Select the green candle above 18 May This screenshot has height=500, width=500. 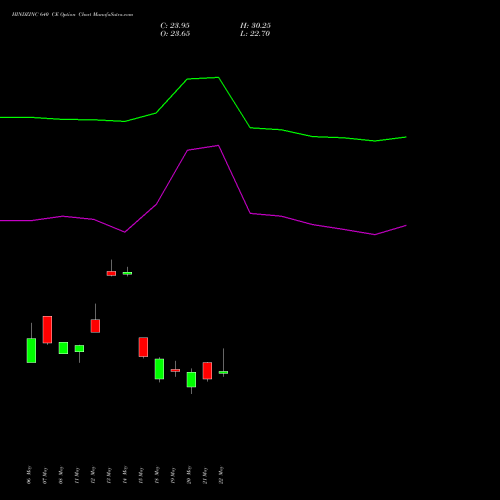point(159,369)
